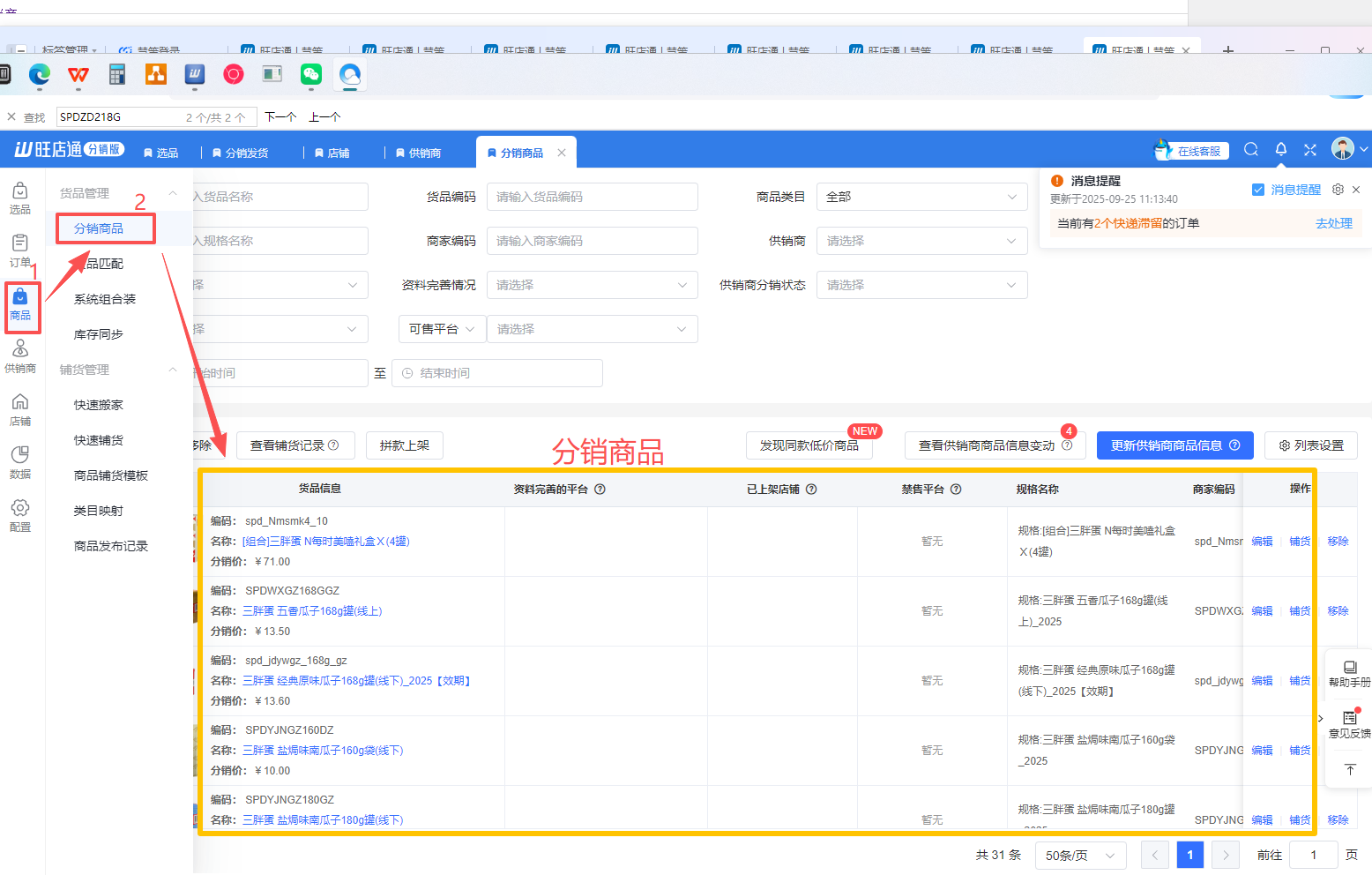Open the 配置 settings sidebar icon

[x=19, y=514]
